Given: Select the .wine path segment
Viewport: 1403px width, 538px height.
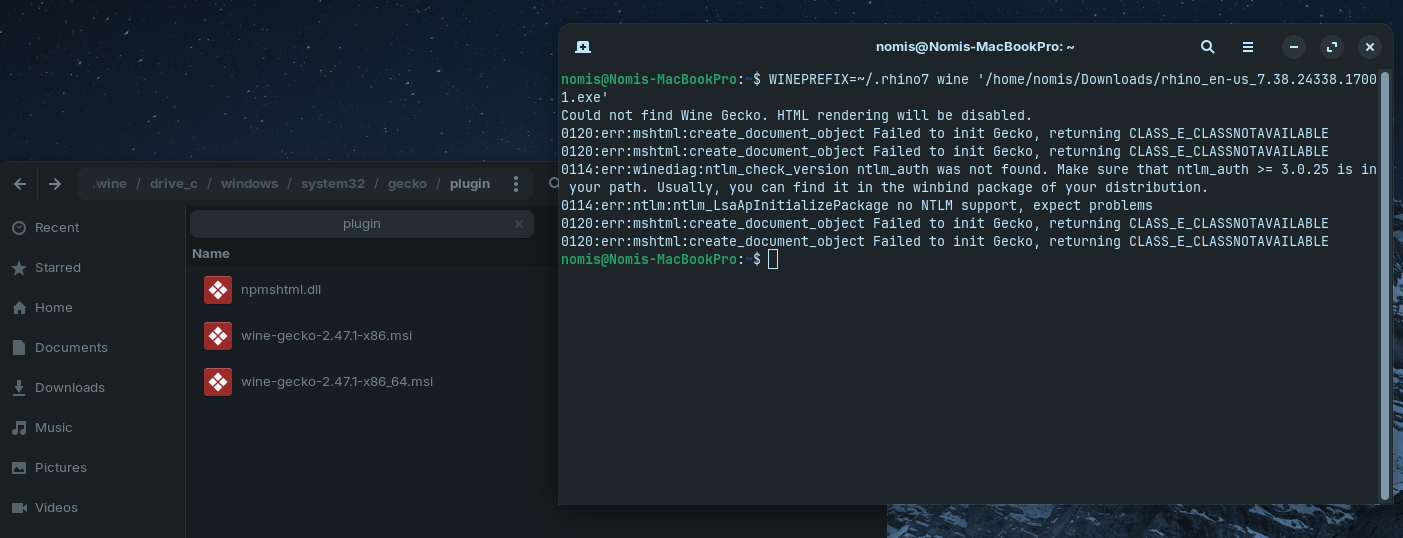Looking at the screenshot, I should tap(109, 184).
